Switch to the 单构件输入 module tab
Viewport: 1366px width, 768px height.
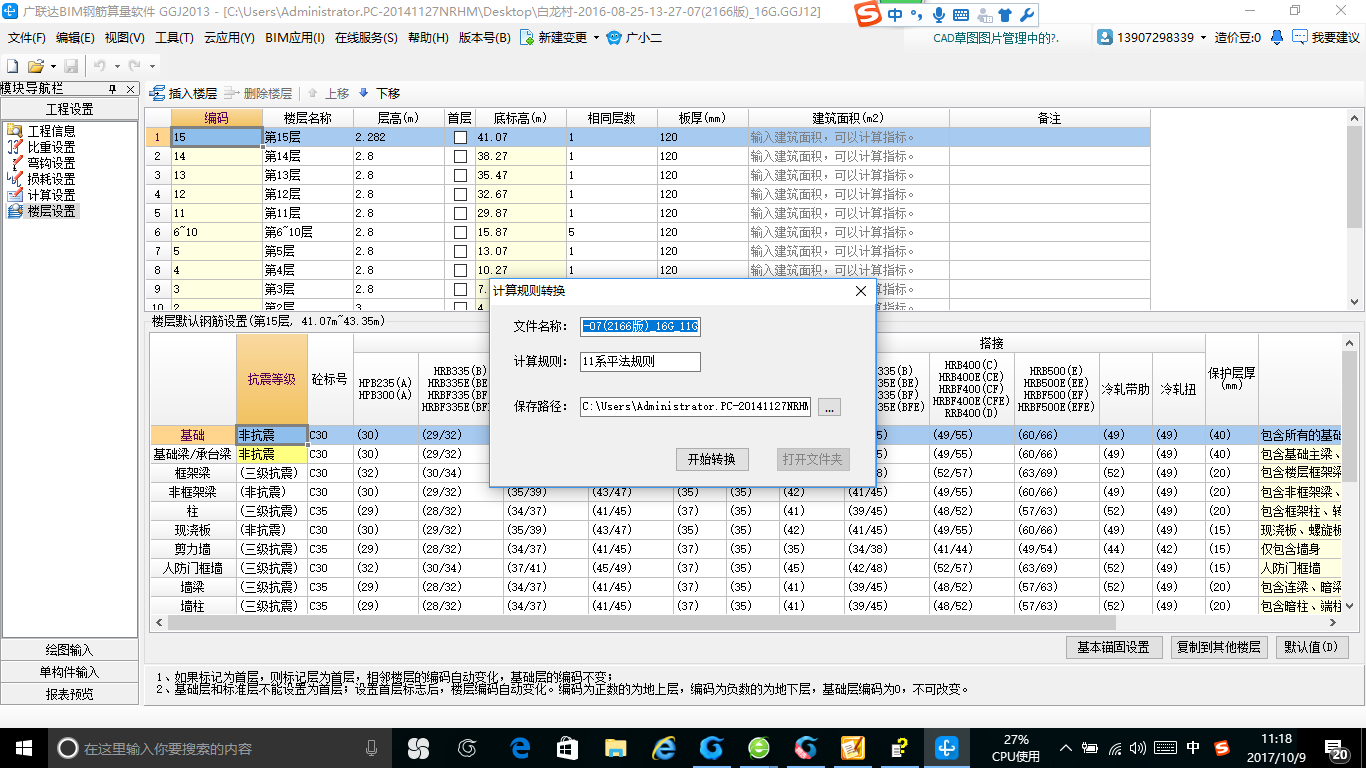[69, 672]
